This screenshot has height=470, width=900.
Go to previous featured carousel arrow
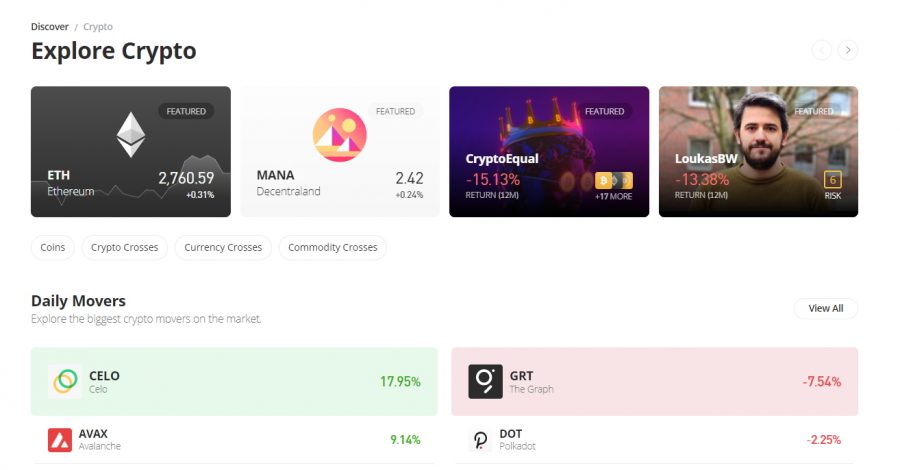click(x=821, y=51)
